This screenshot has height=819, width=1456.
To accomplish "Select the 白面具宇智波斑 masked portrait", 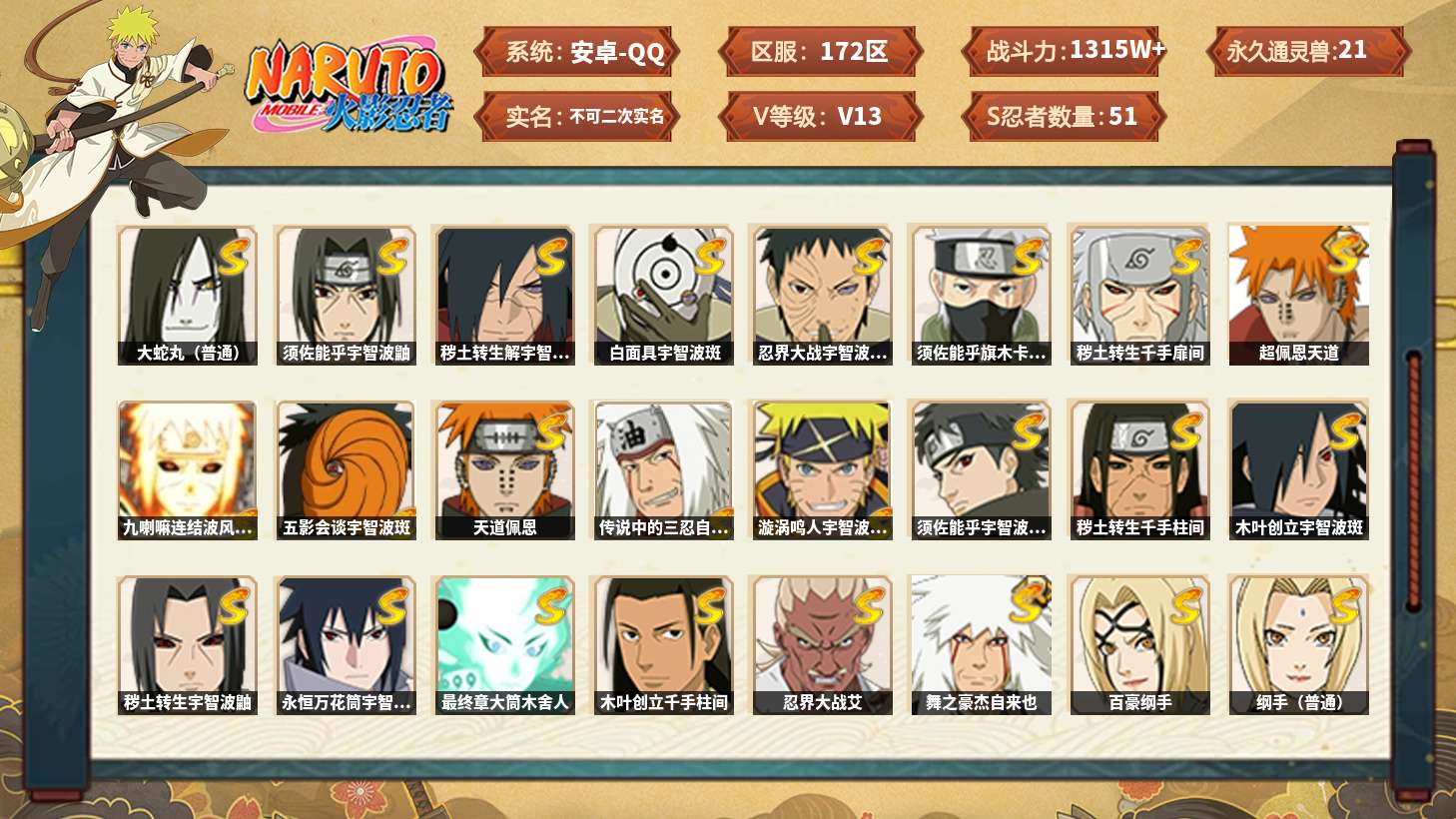I will [x=664, y=296].
